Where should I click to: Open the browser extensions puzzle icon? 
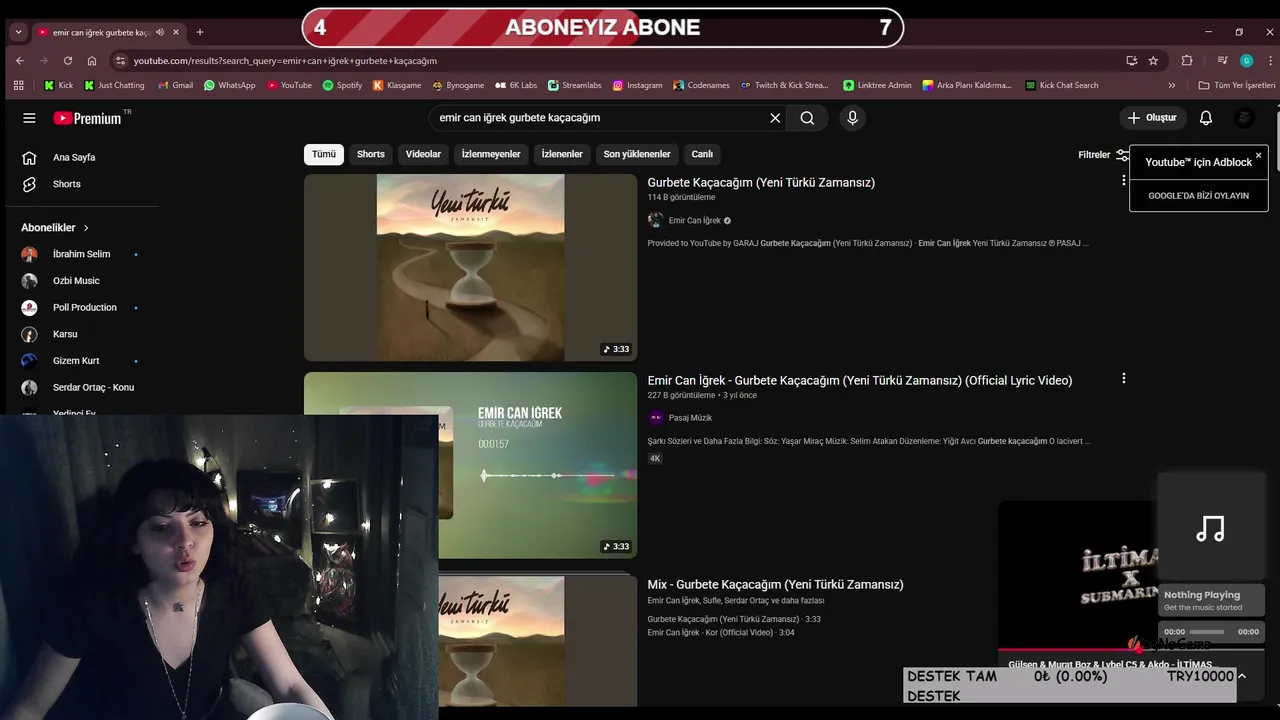[x=1187, y=60]
